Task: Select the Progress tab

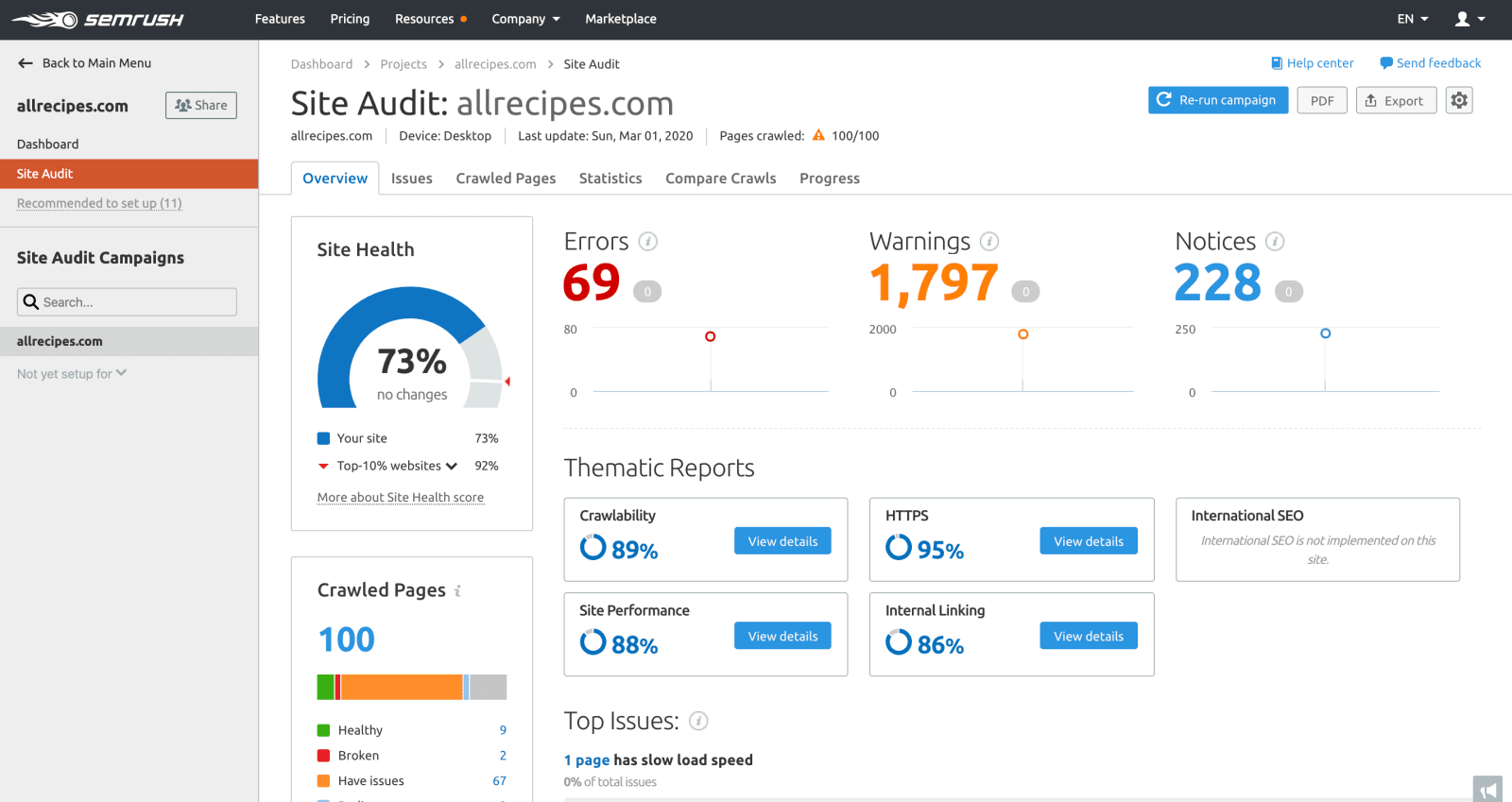Action: tap(830, 179)
